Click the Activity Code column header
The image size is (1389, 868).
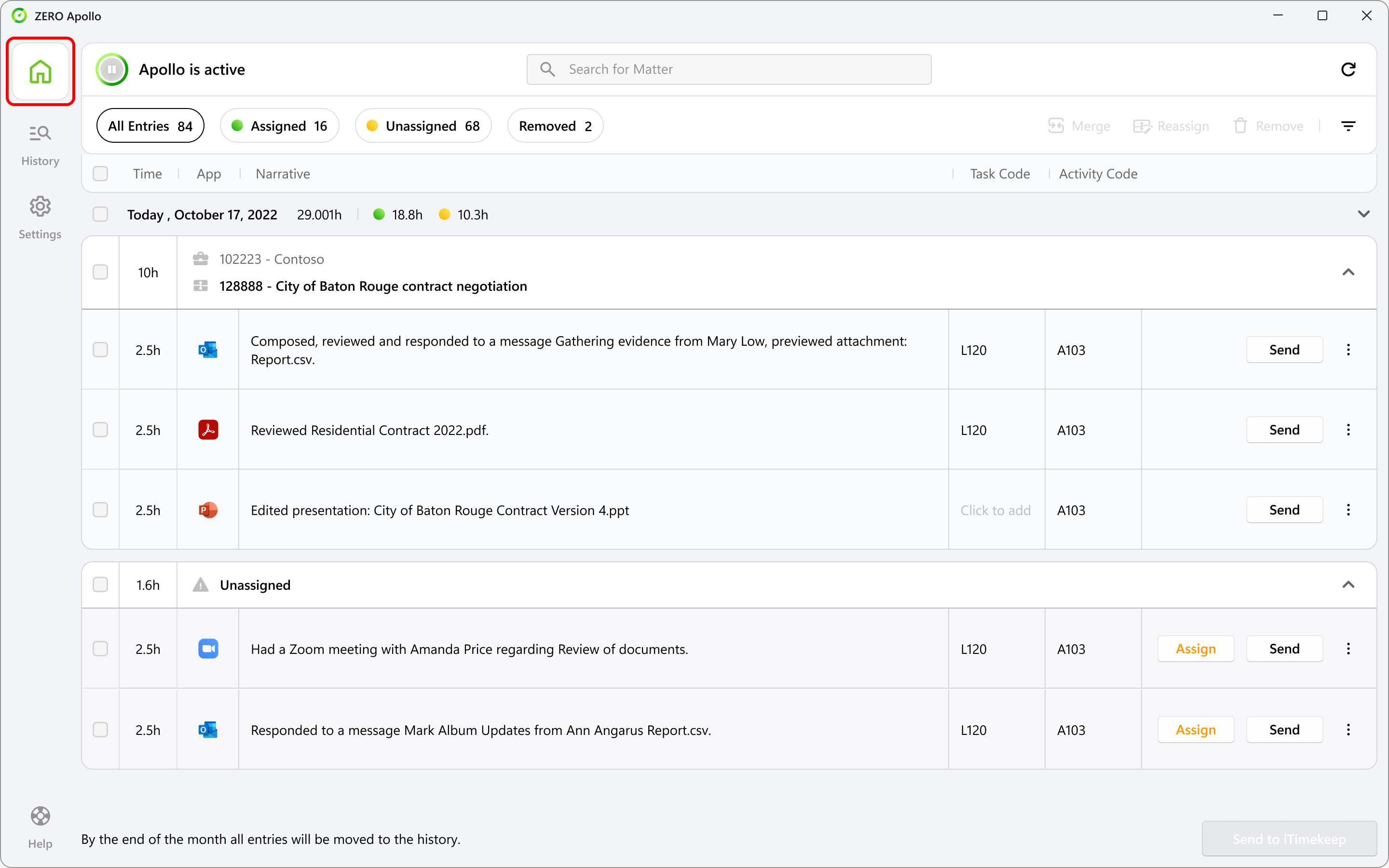point(1098,174)
